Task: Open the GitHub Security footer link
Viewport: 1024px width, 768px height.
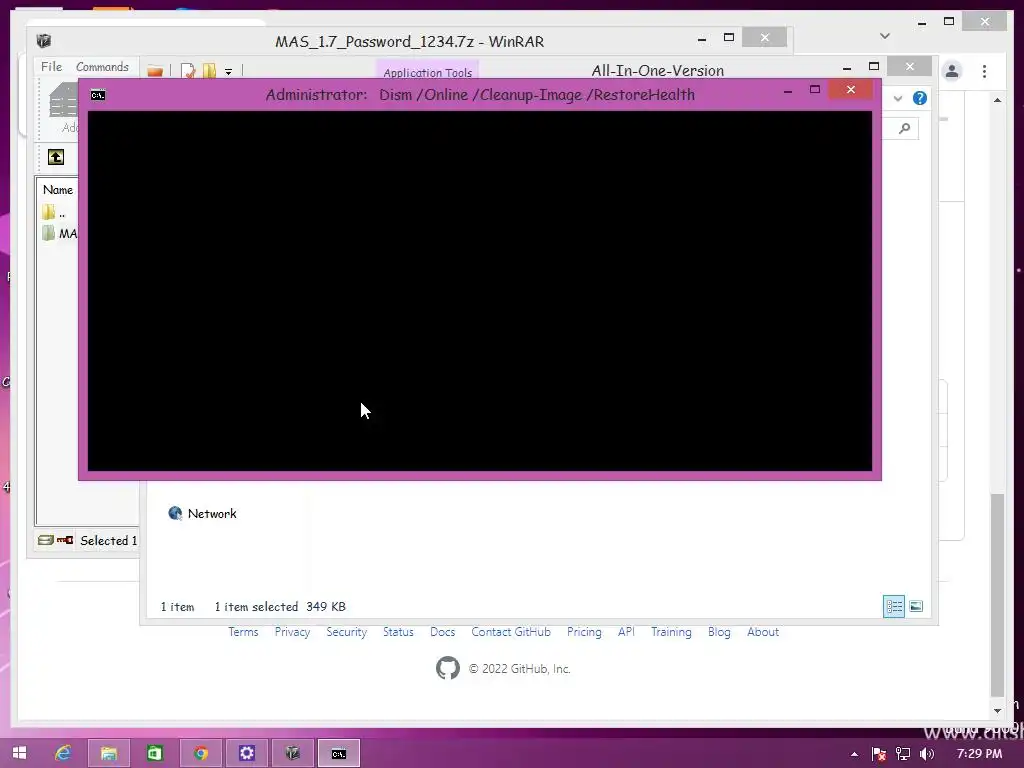Action: [x=347, y=632]
